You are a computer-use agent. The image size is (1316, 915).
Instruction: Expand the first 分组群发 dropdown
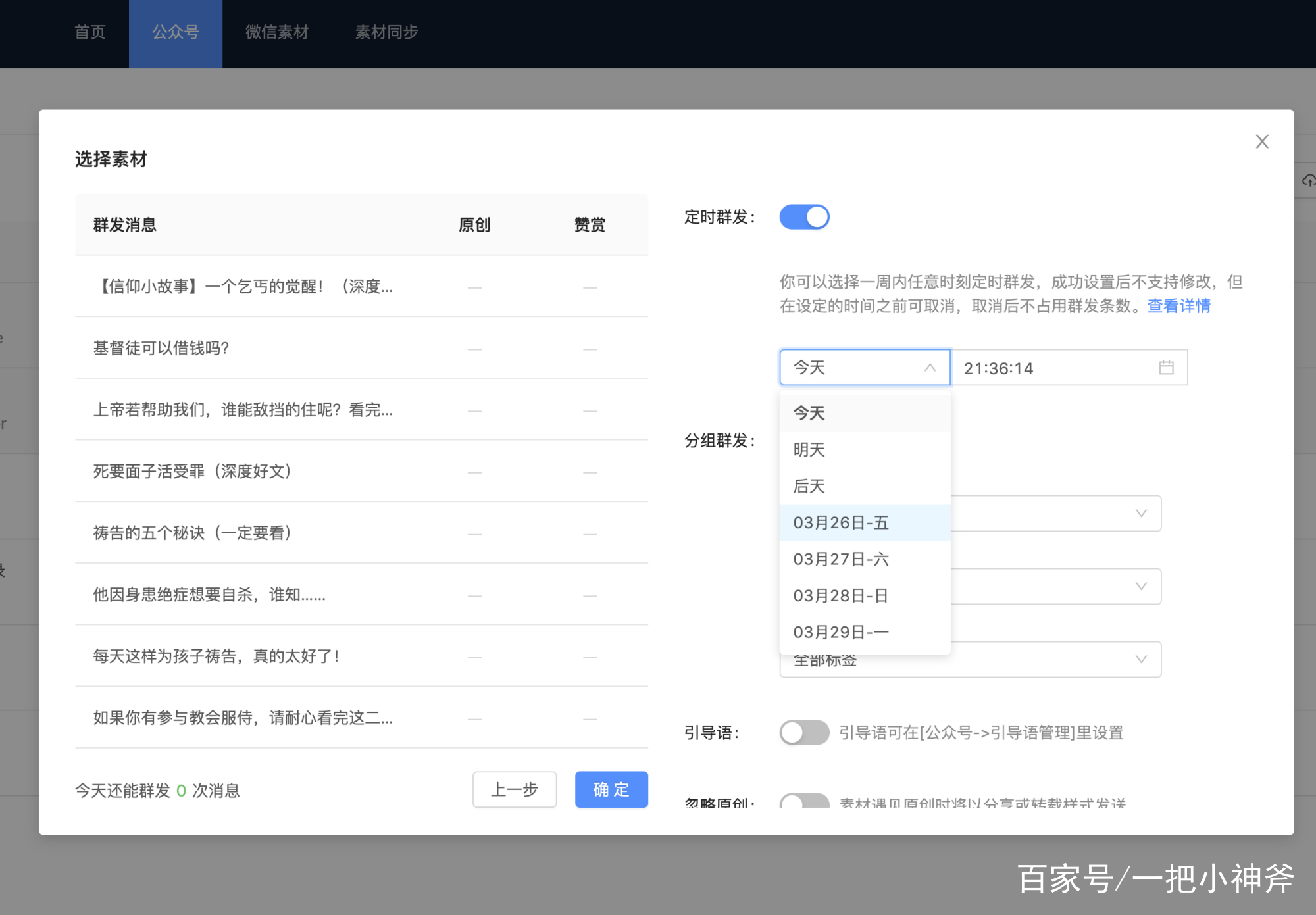click(1053, 513)
